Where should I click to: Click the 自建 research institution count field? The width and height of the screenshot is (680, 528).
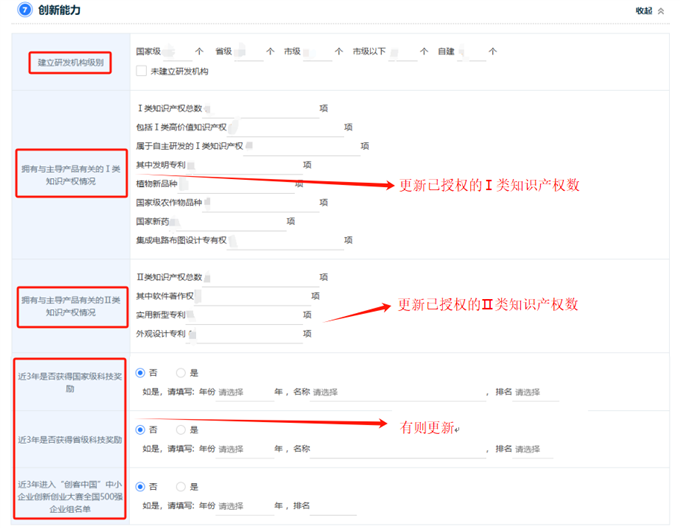471,51
